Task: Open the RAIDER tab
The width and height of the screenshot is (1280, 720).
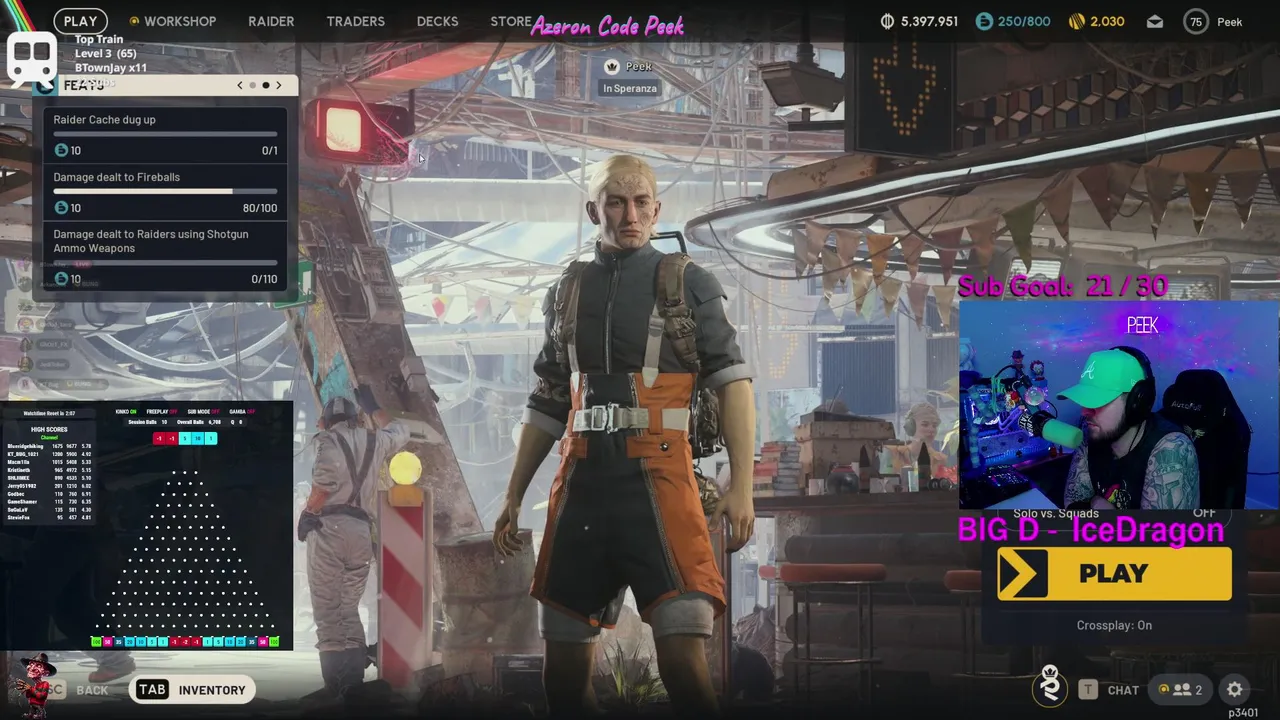Action: (x=271, y=21)
